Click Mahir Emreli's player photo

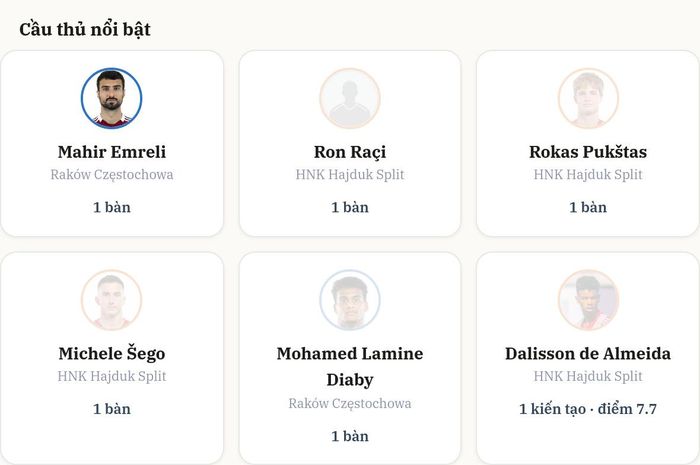click(112, 98)
